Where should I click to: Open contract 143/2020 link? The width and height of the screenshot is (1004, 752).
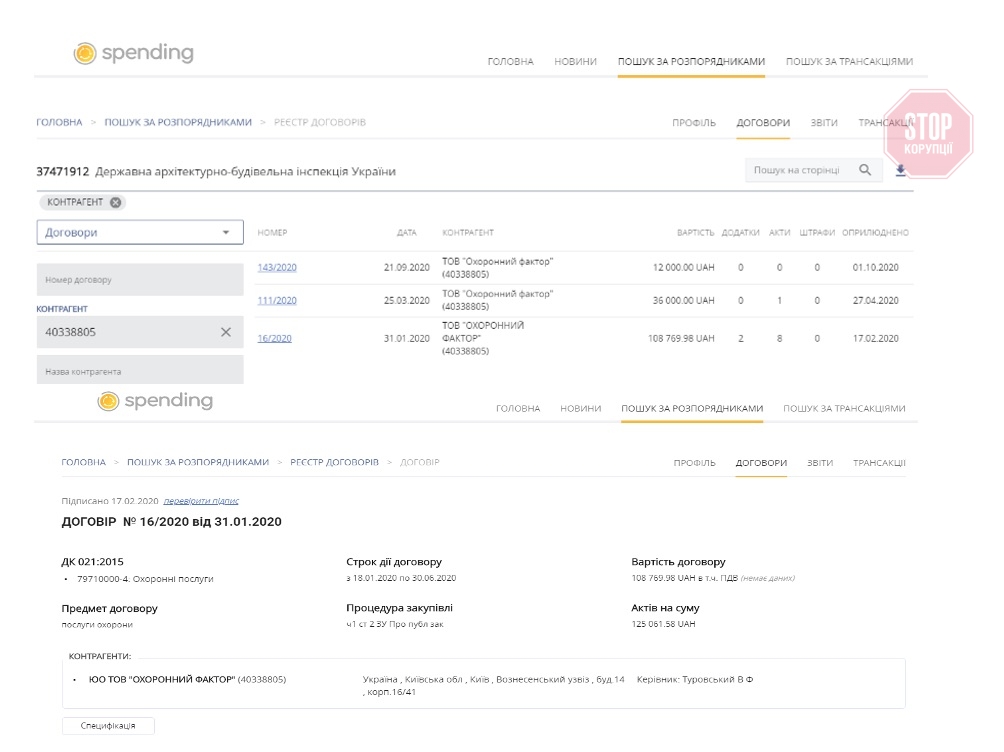pyautogui.click(x=277, y=268)
